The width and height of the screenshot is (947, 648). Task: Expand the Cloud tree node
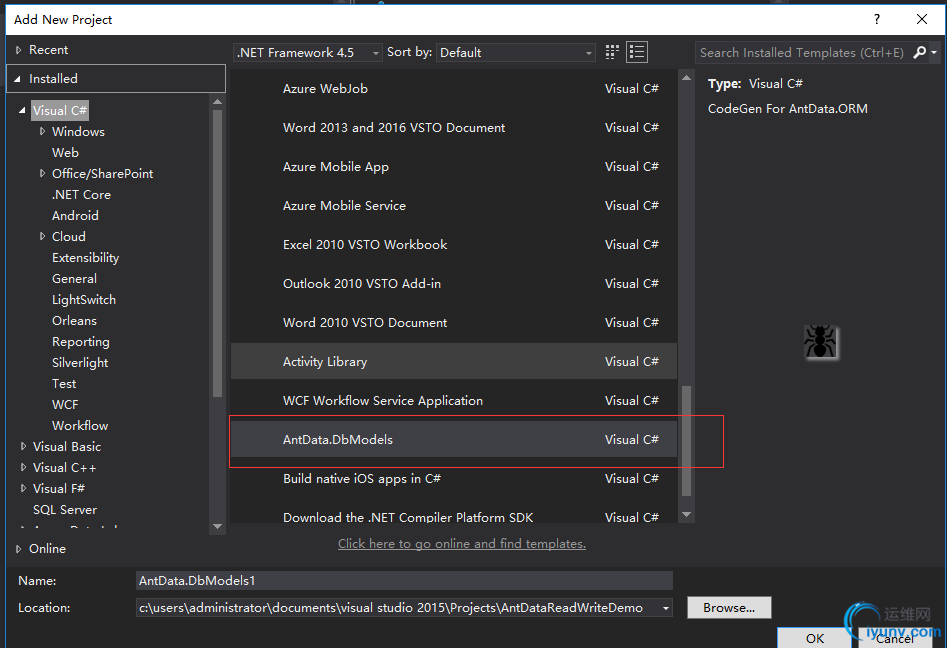coord(42,236)
